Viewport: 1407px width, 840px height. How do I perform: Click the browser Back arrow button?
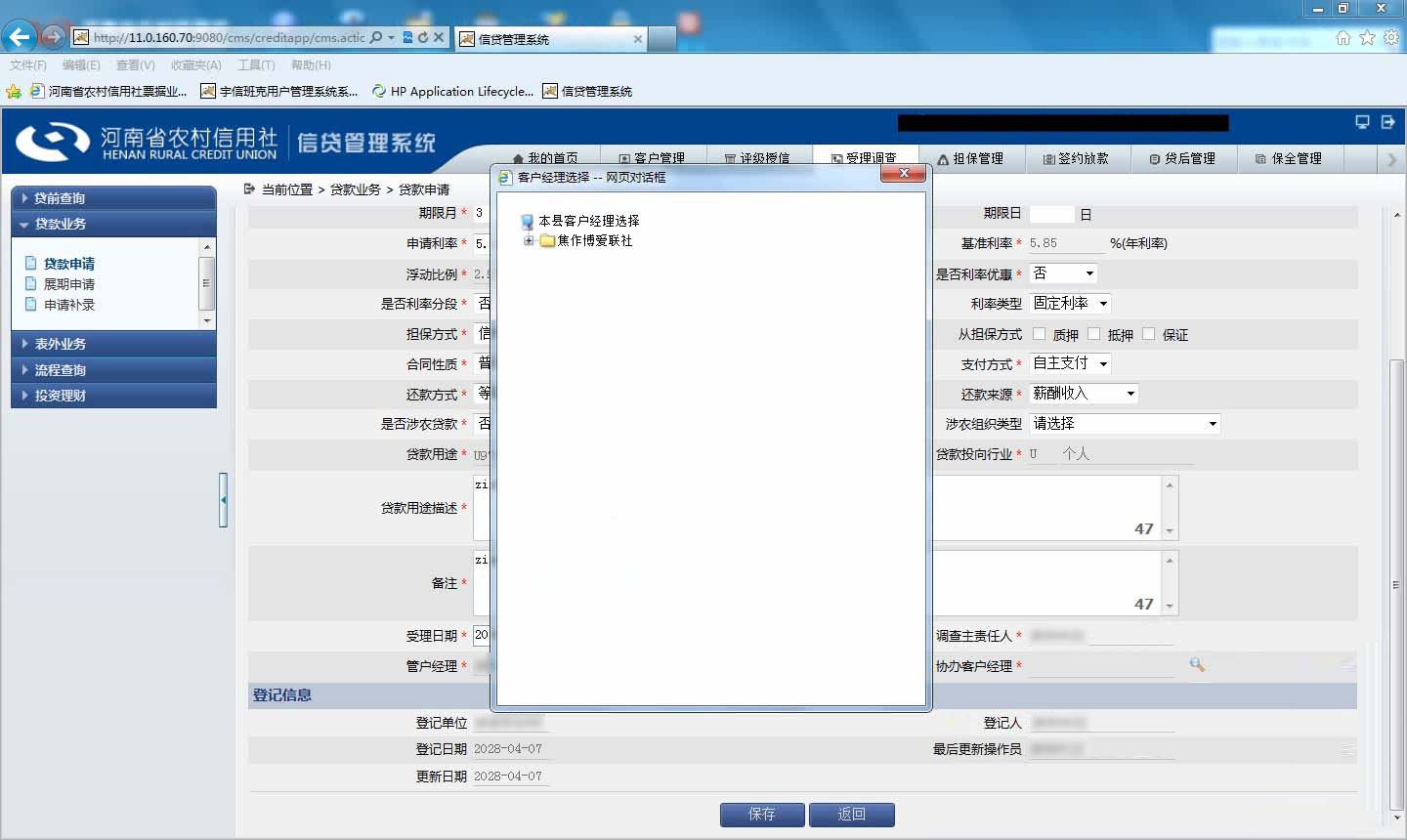tap(20, 37)
